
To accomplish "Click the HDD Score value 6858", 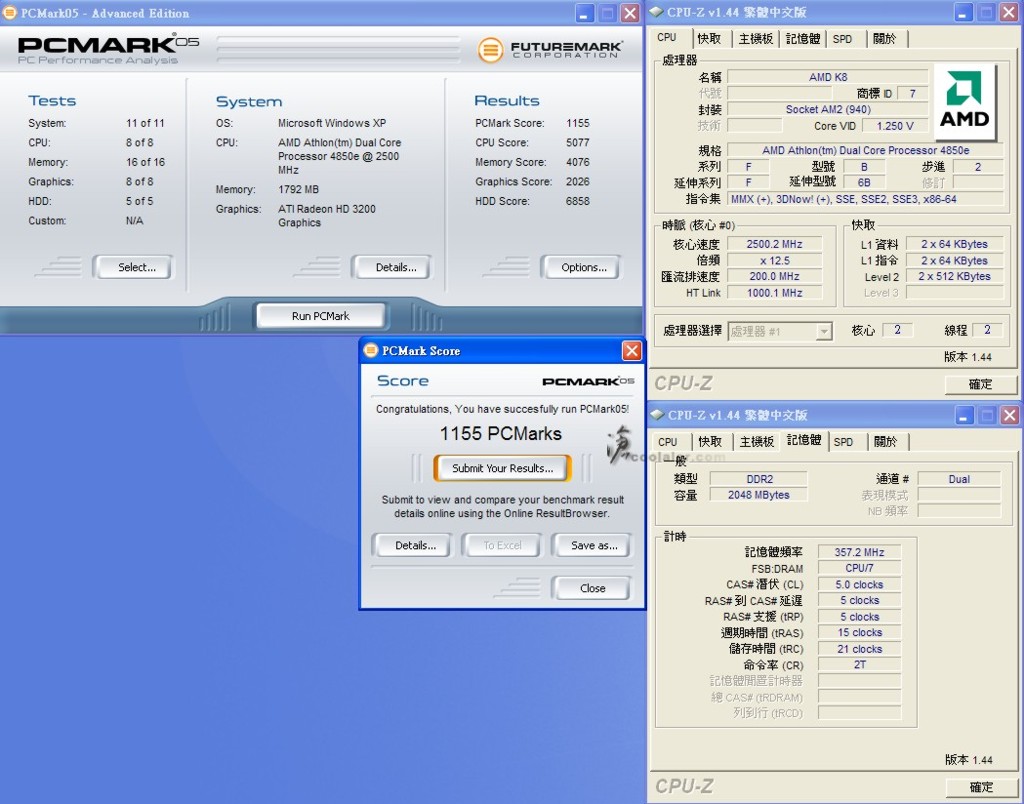I will 577,201.
